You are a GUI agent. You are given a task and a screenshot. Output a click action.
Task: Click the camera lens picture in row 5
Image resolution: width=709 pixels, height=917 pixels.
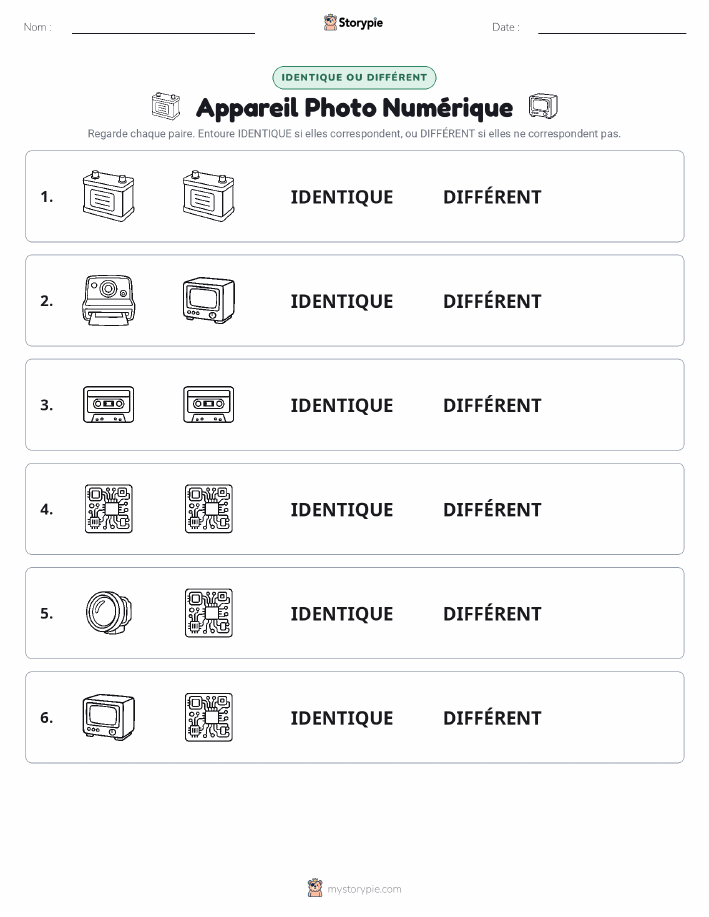pos(109,613)
